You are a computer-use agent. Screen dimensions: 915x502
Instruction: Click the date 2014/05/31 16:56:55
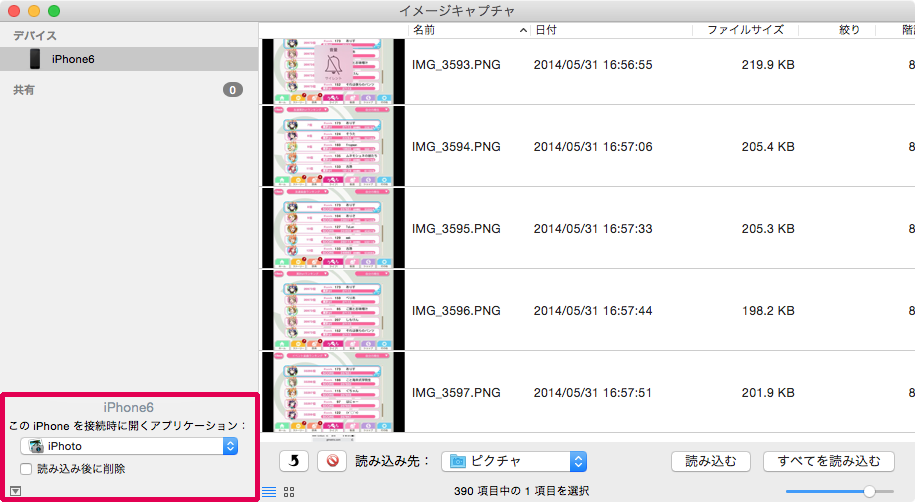(593, 65)
